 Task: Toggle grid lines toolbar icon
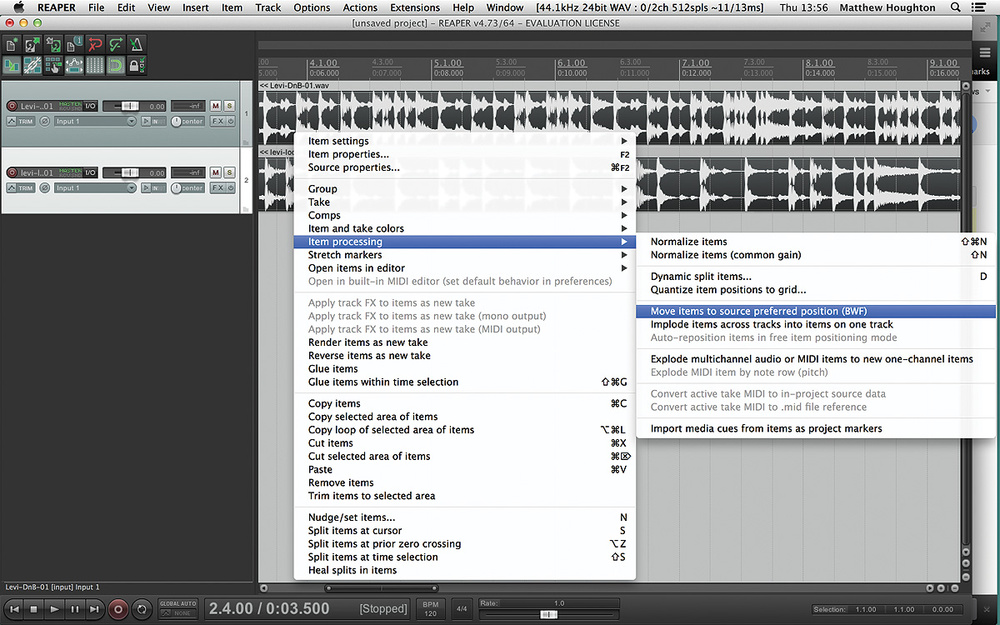[x=95, y=65]
